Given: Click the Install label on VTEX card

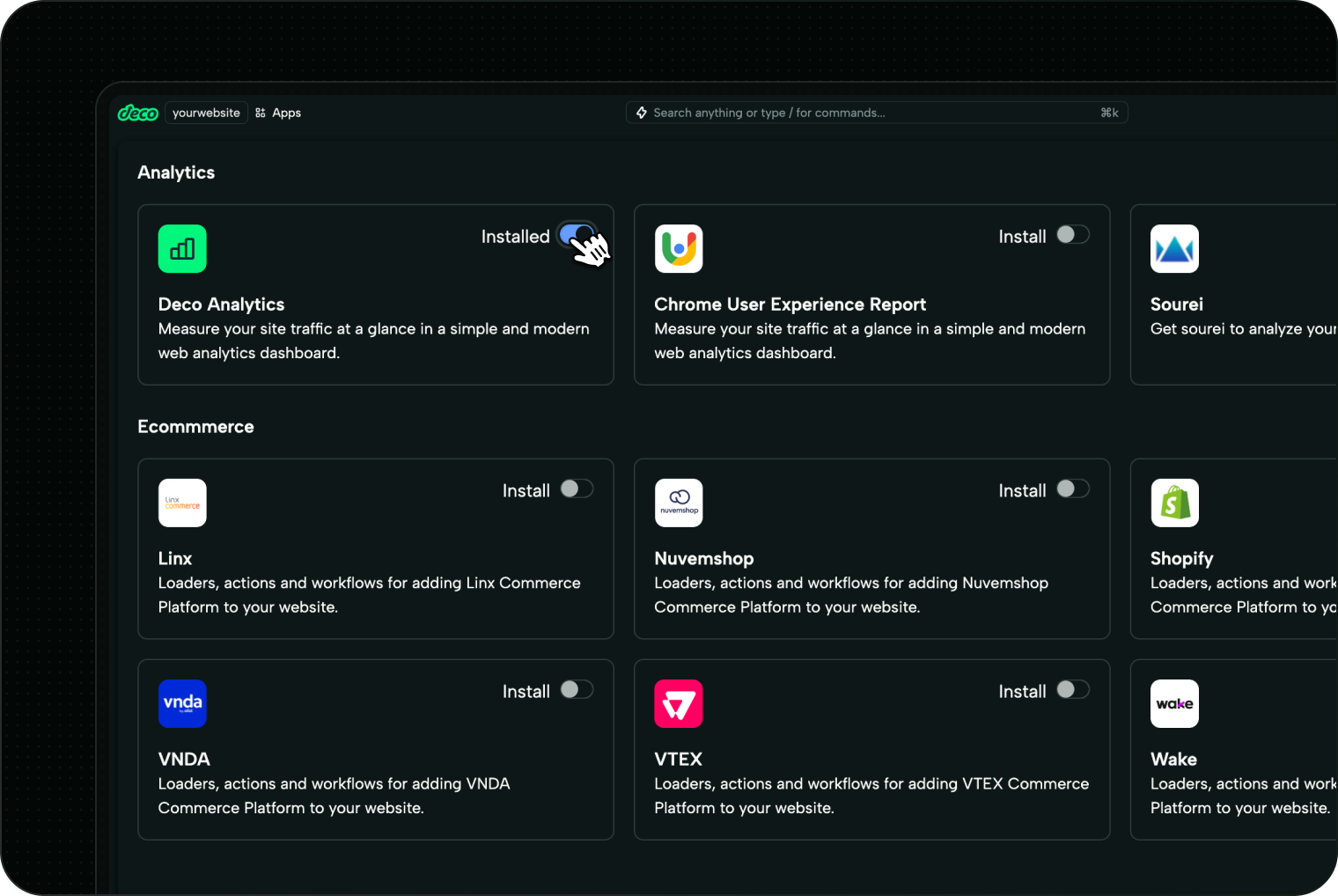Looking at the screenshot, I should coord(1022,692).
